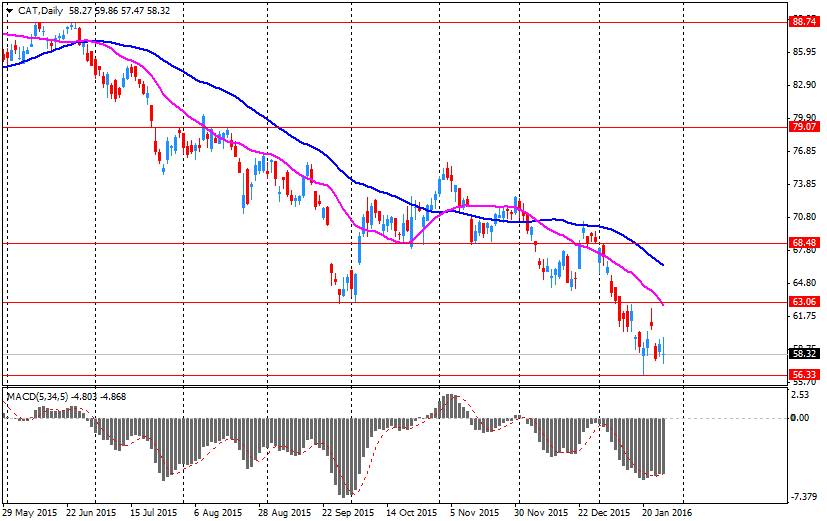Click the 15 Jul 2015 date label
The image size is (827, 521).
click(153, 513)
